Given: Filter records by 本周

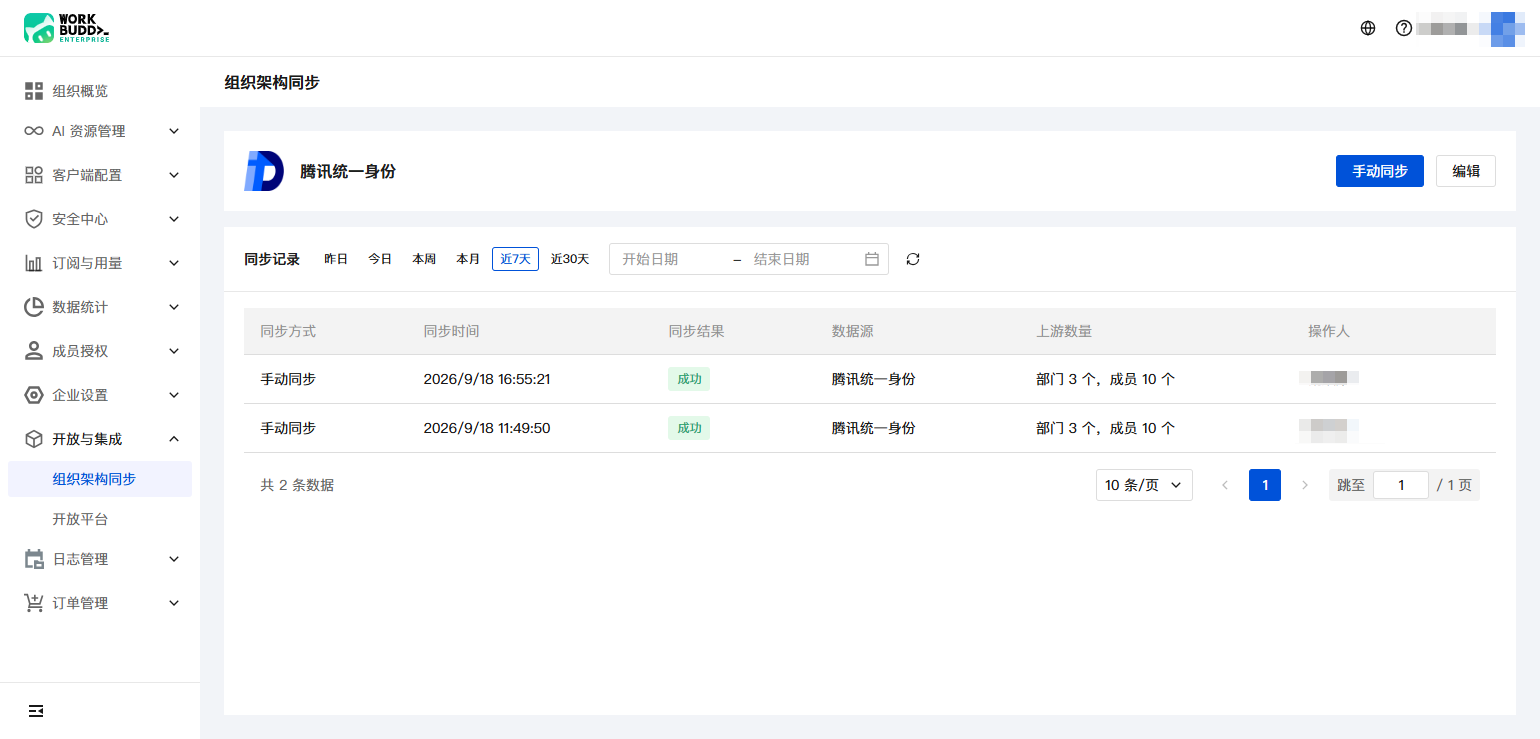Looking at the screenshot, I should (424, 259).
